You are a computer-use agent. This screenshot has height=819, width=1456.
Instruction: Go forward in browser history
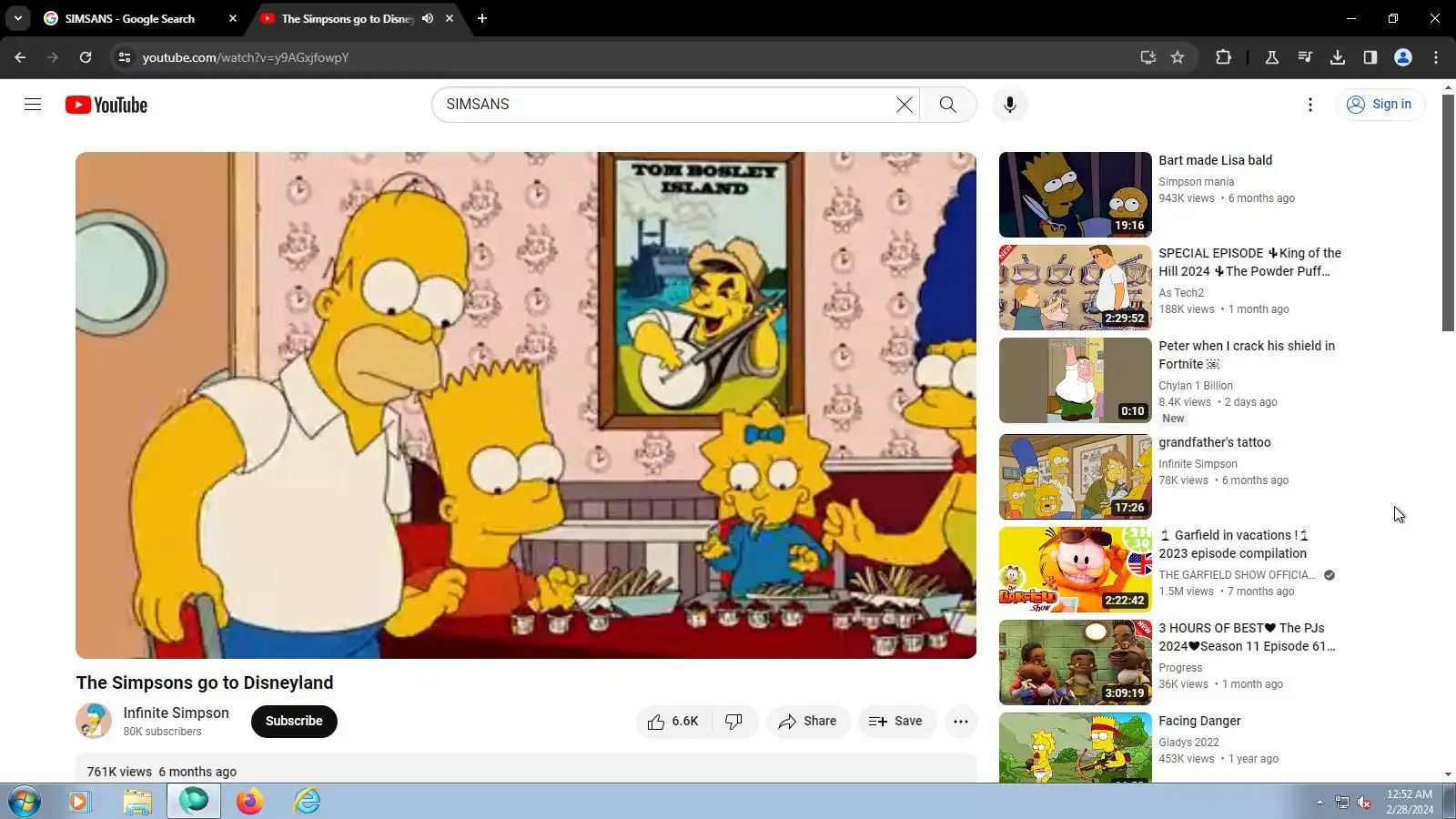coord(53,57)
